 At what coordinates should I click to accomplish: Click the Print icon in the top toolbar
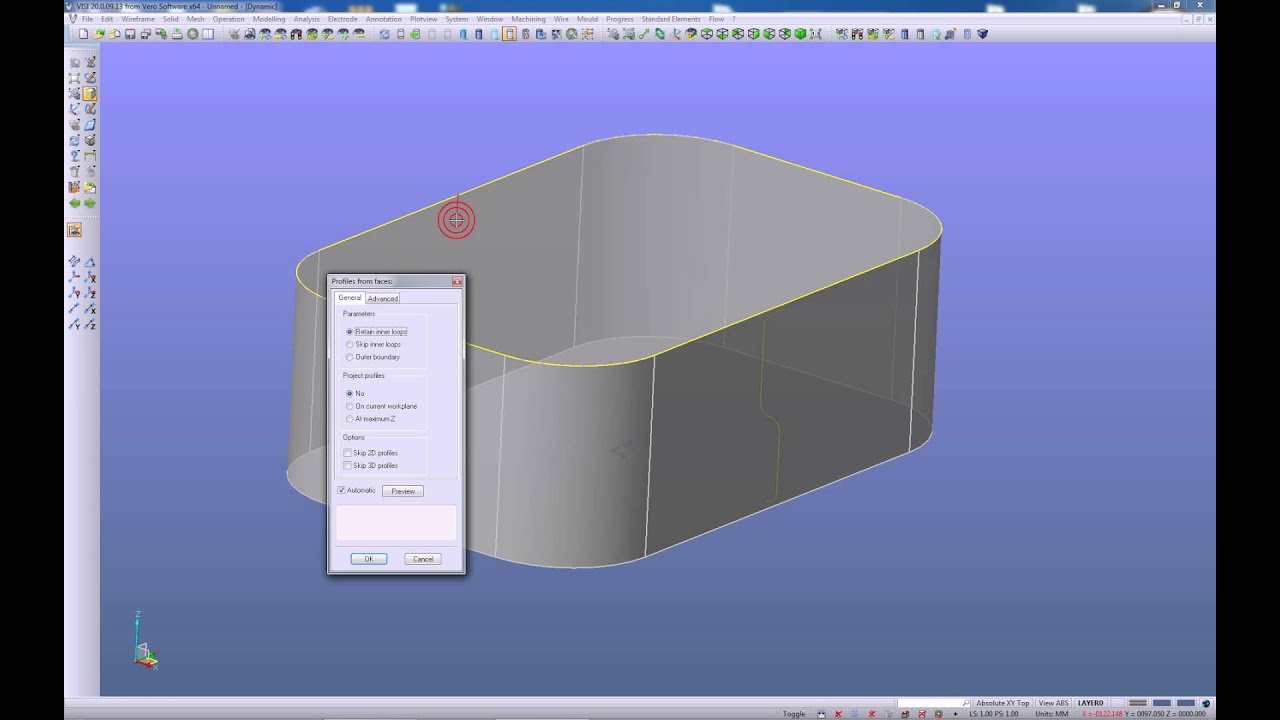(x=177, y=34)
